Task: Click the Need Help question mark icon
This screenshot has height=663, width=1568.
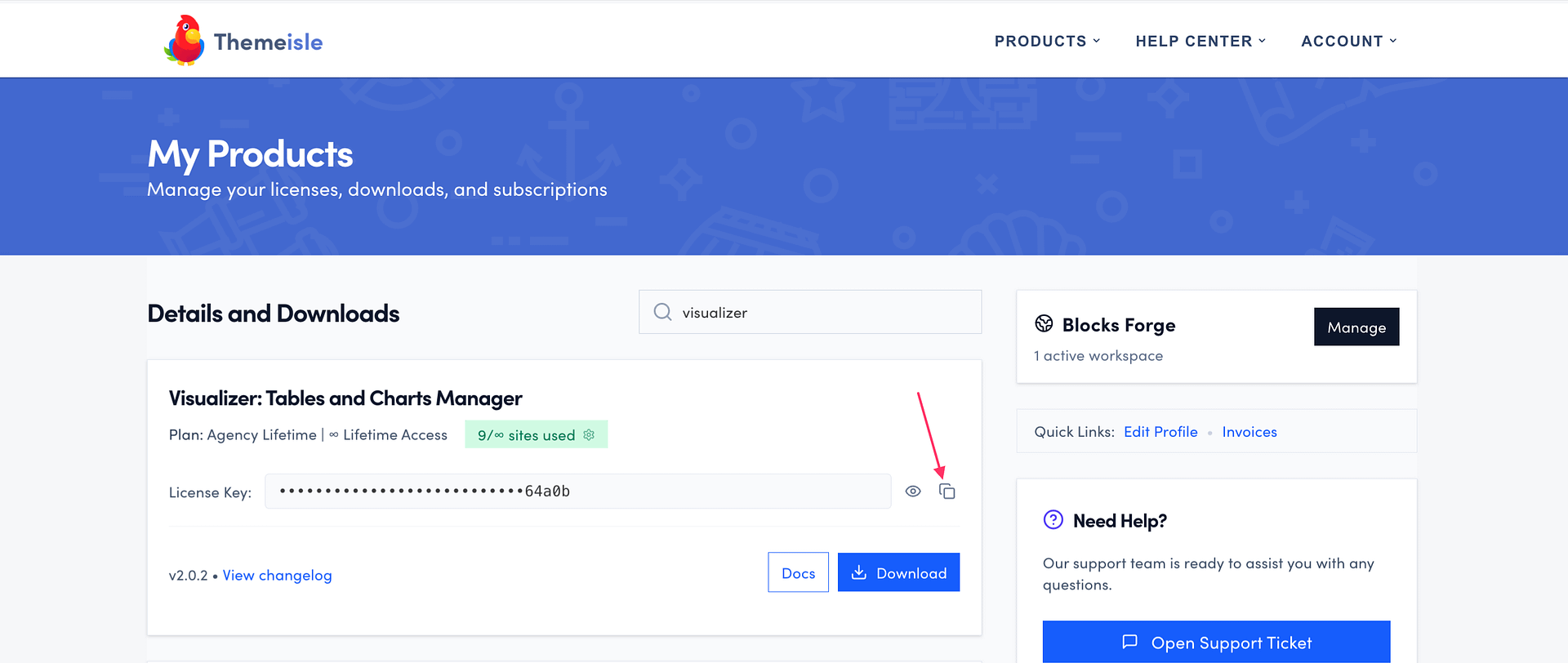Action: coord(1053,520)
